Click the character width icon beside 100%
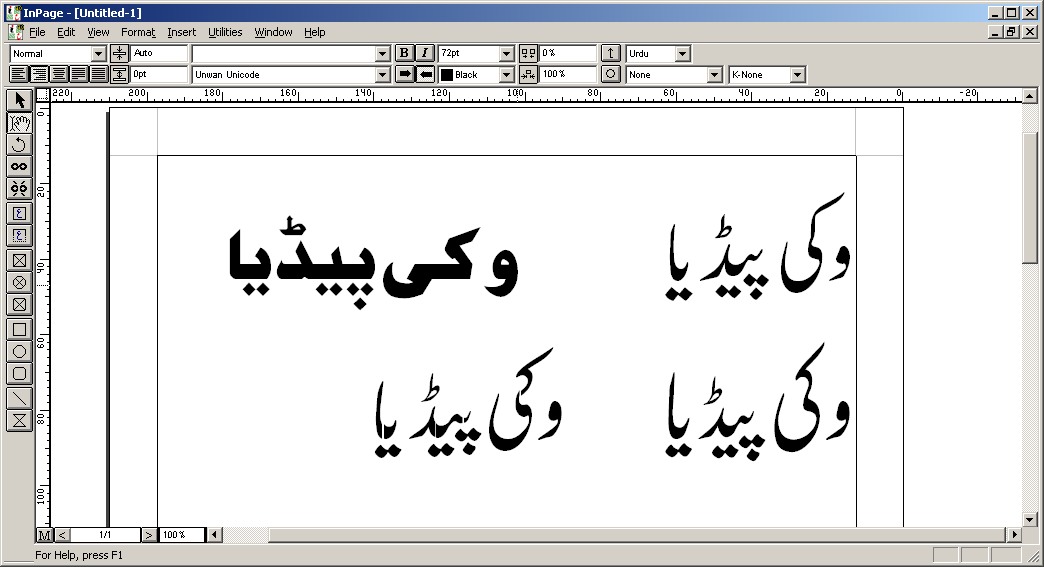 point(528,75)
